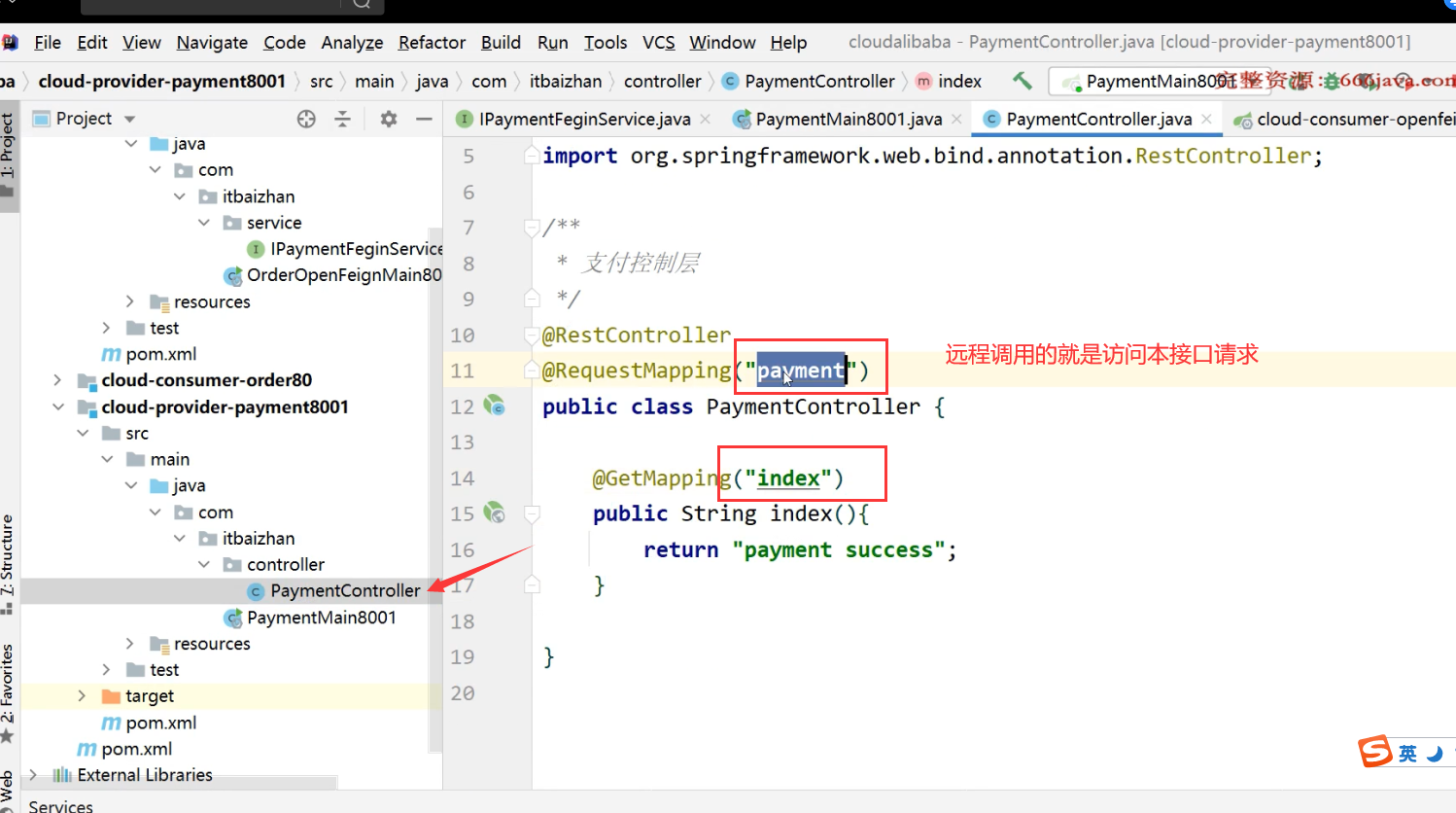Fold import block at line 5
1456x813 pixels.
(532, 156)
